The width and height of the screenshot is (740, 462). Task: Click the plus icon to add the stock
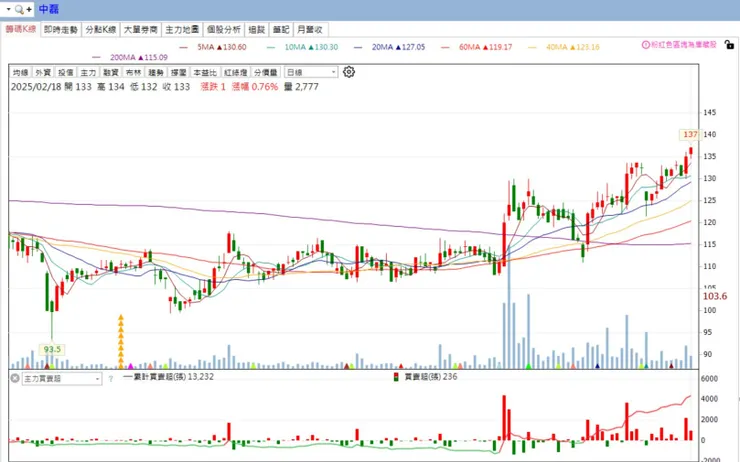pyautogui.click(x=29, y=9)
